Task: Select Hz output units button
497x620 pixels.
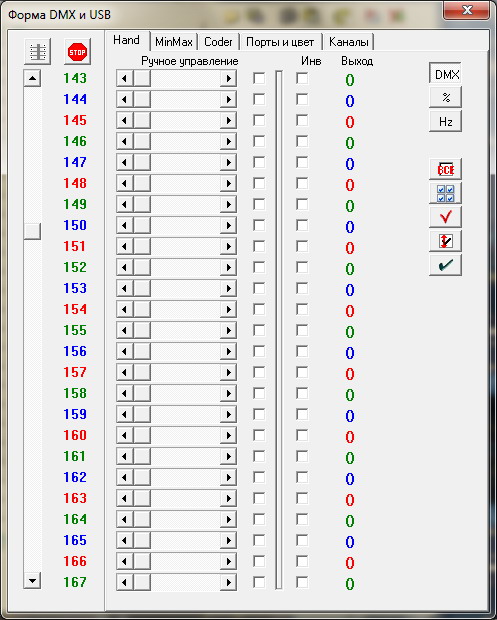Action: point(445,121)
